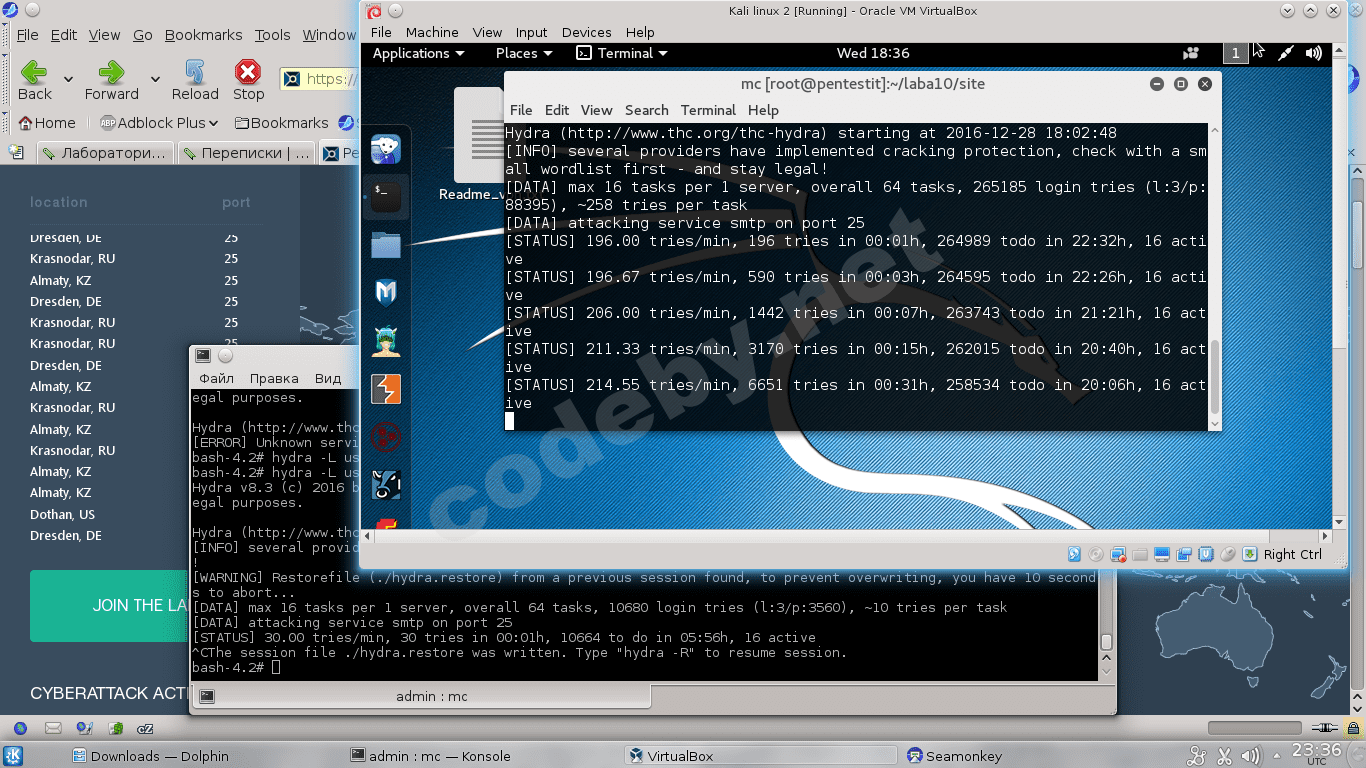
Task: Open the Forward history dropdown arrow
Action: [155, 79]
